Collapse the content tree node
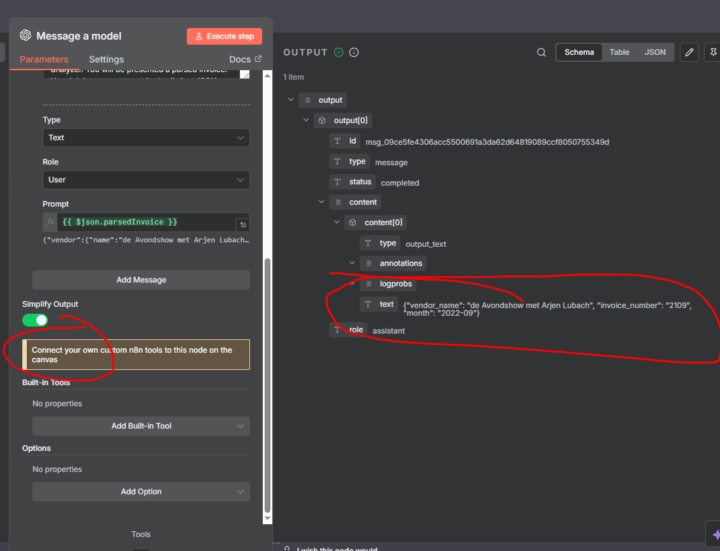720x551 pixels. click(322, 202)
